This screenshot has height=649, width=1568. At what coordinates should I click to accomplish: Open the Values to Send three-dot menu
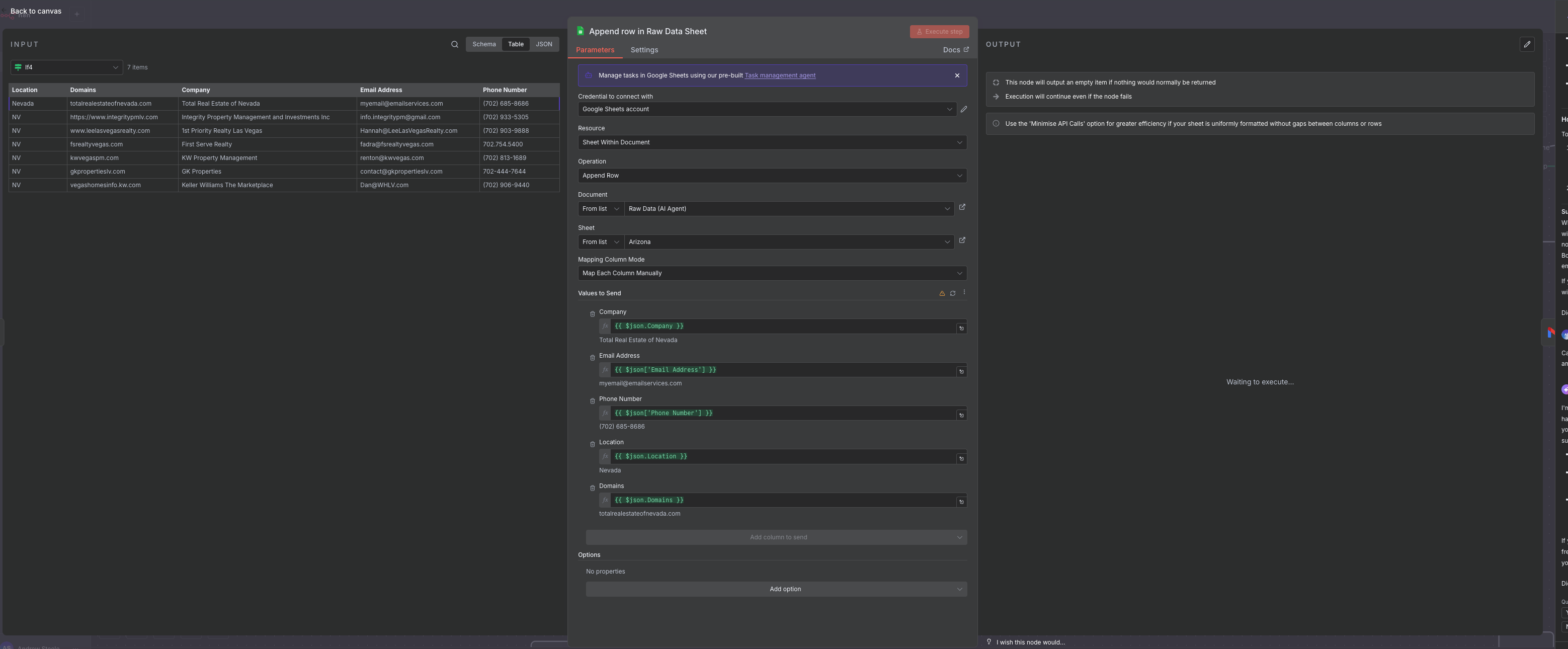click(x=963, y=292)
